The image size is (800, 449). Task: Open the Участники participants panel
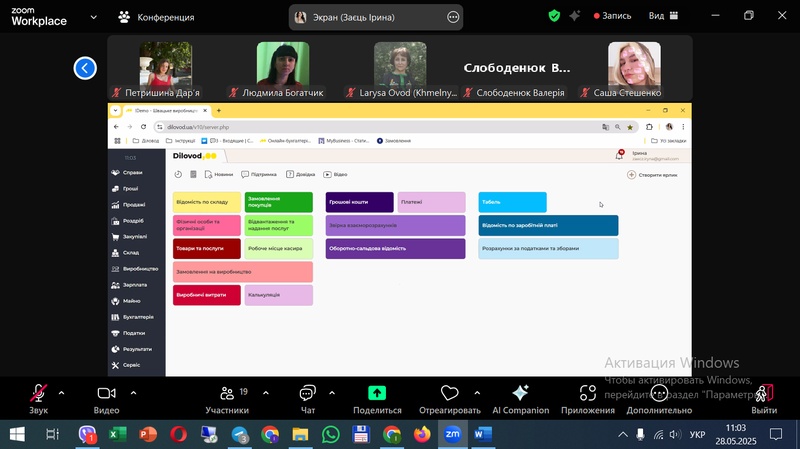coord(228,400)
